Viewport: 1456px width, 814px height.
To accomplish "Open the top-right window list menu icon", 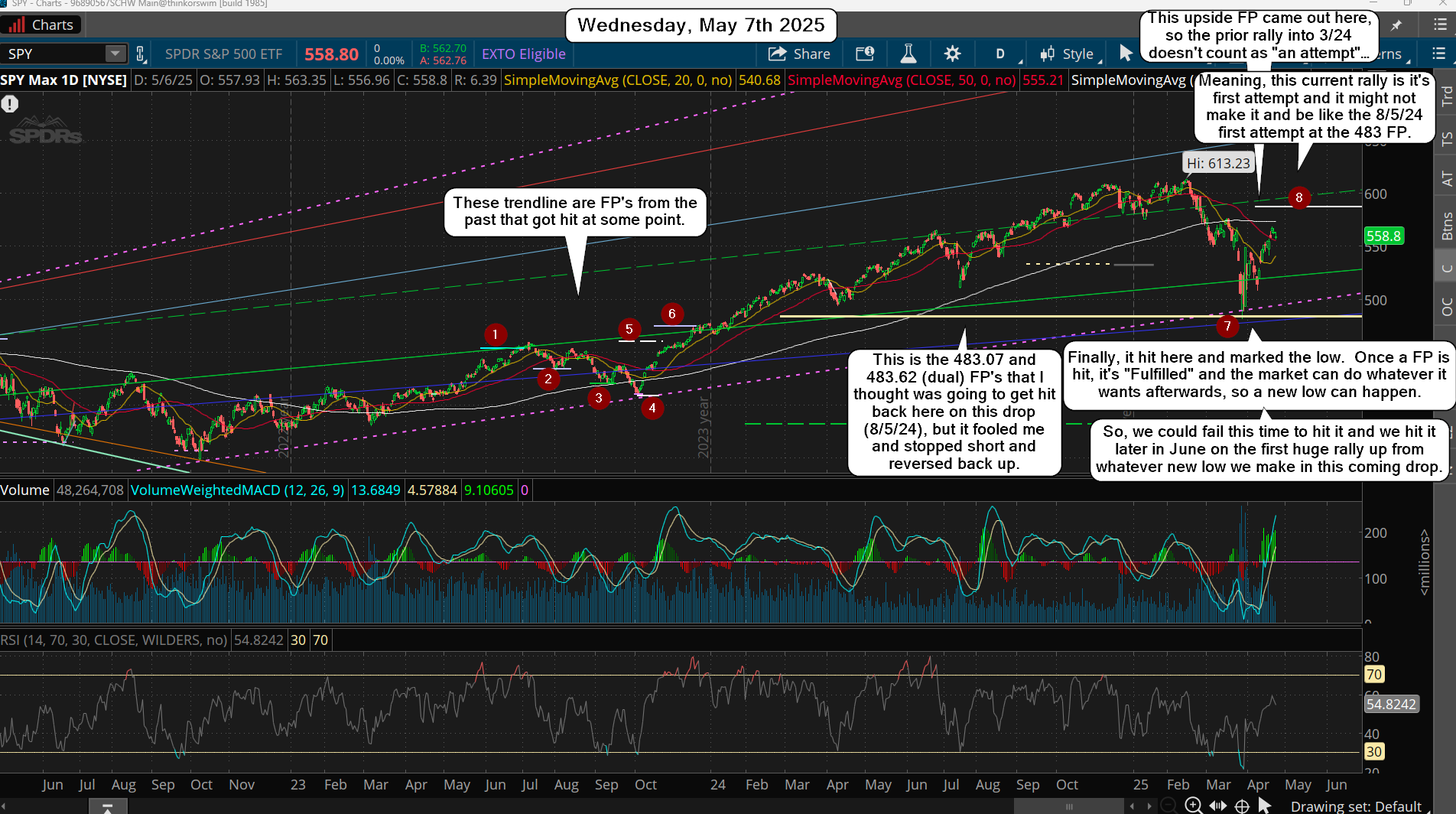I will point(1439,25).
